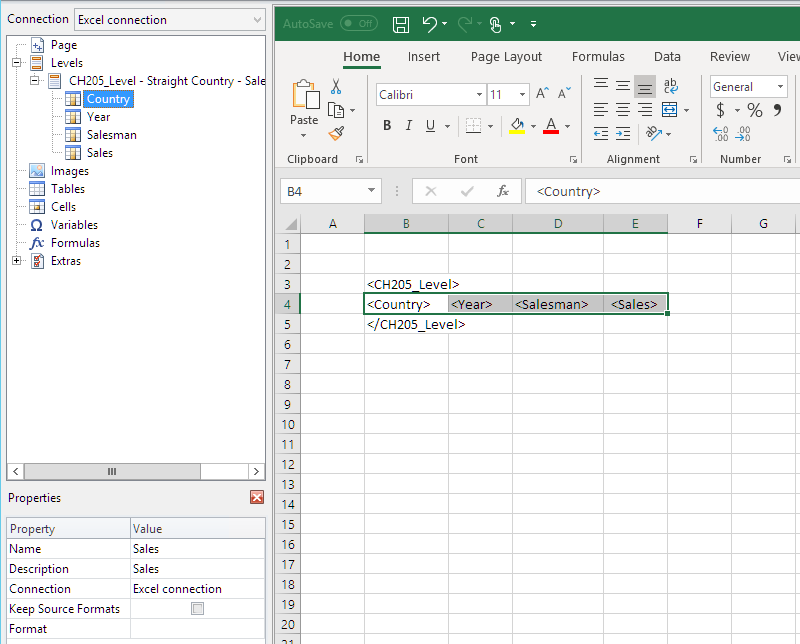Toggle Bold formatting

(x=387, y=126)
